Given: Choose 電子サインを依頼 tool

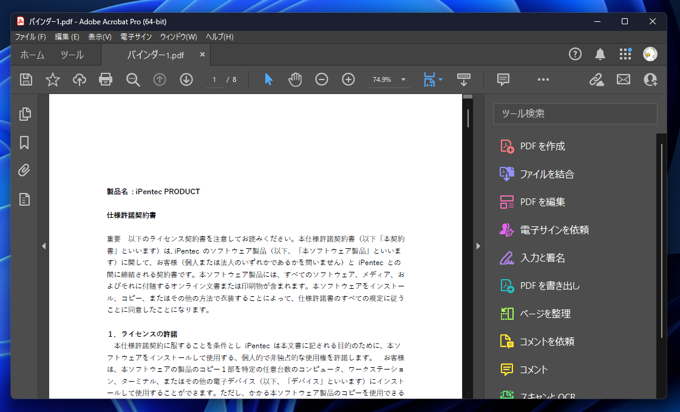Looking at the screenshot, I should [x=545, y=230].
